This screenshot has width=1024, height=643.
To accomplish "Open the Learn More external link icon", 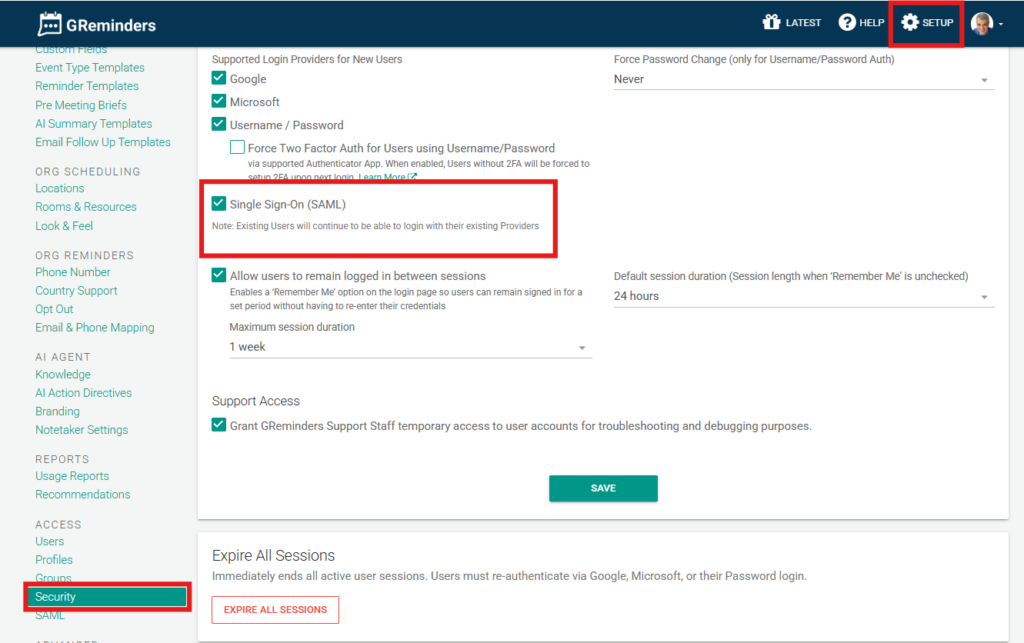I will (412, 178).
